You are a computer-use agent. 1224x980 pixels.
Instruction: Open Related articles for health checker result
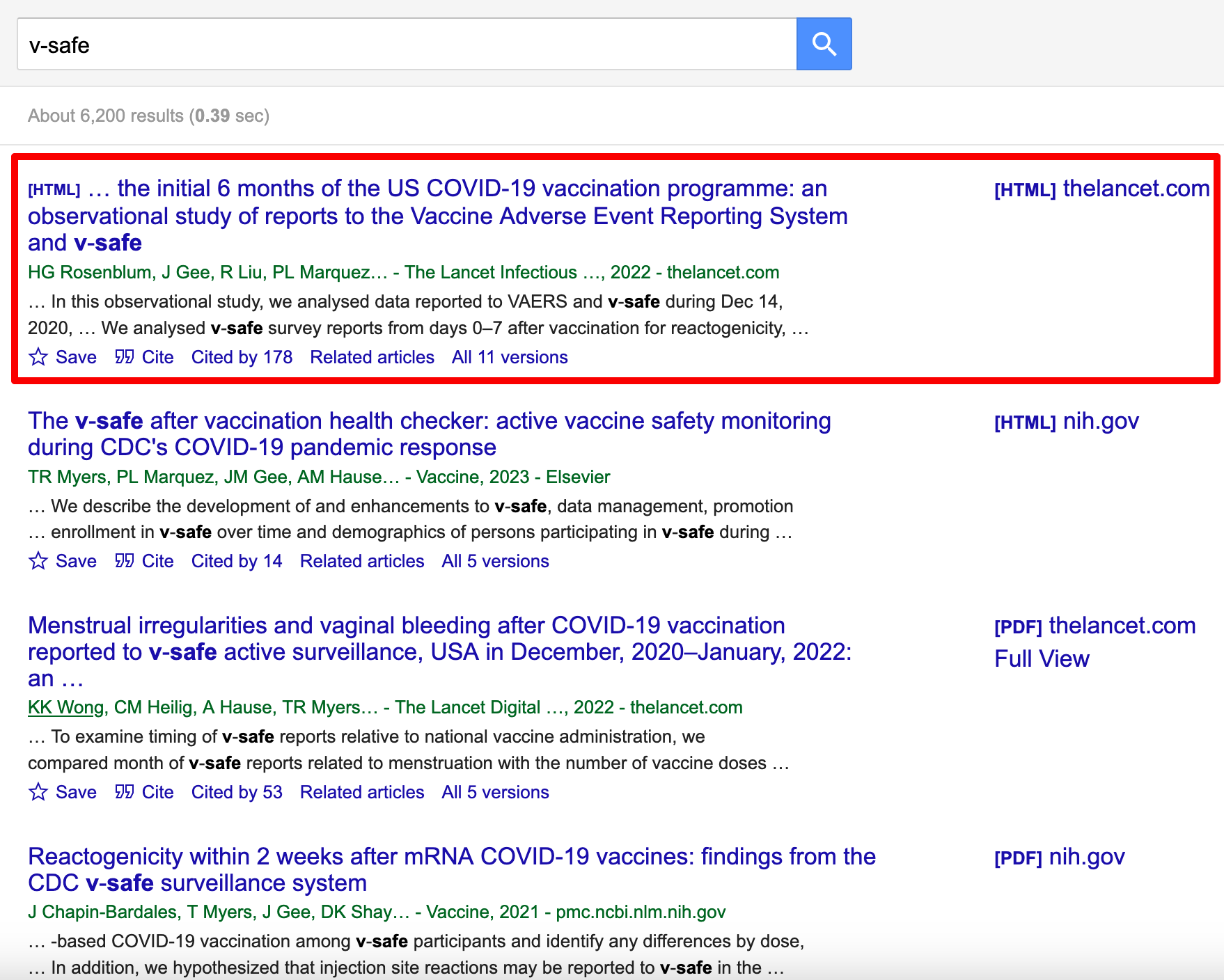[x=362, y=561]
